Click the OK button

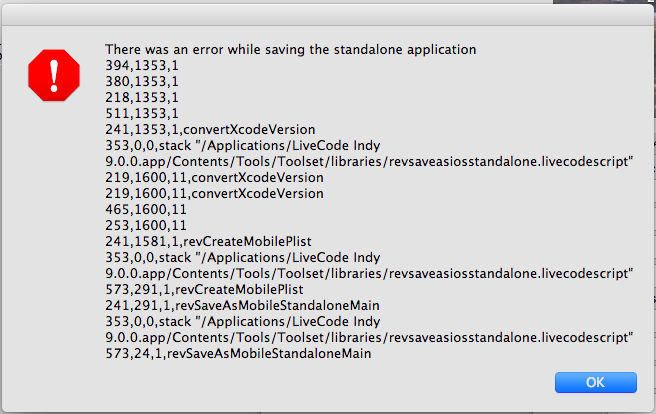[595, 381]
